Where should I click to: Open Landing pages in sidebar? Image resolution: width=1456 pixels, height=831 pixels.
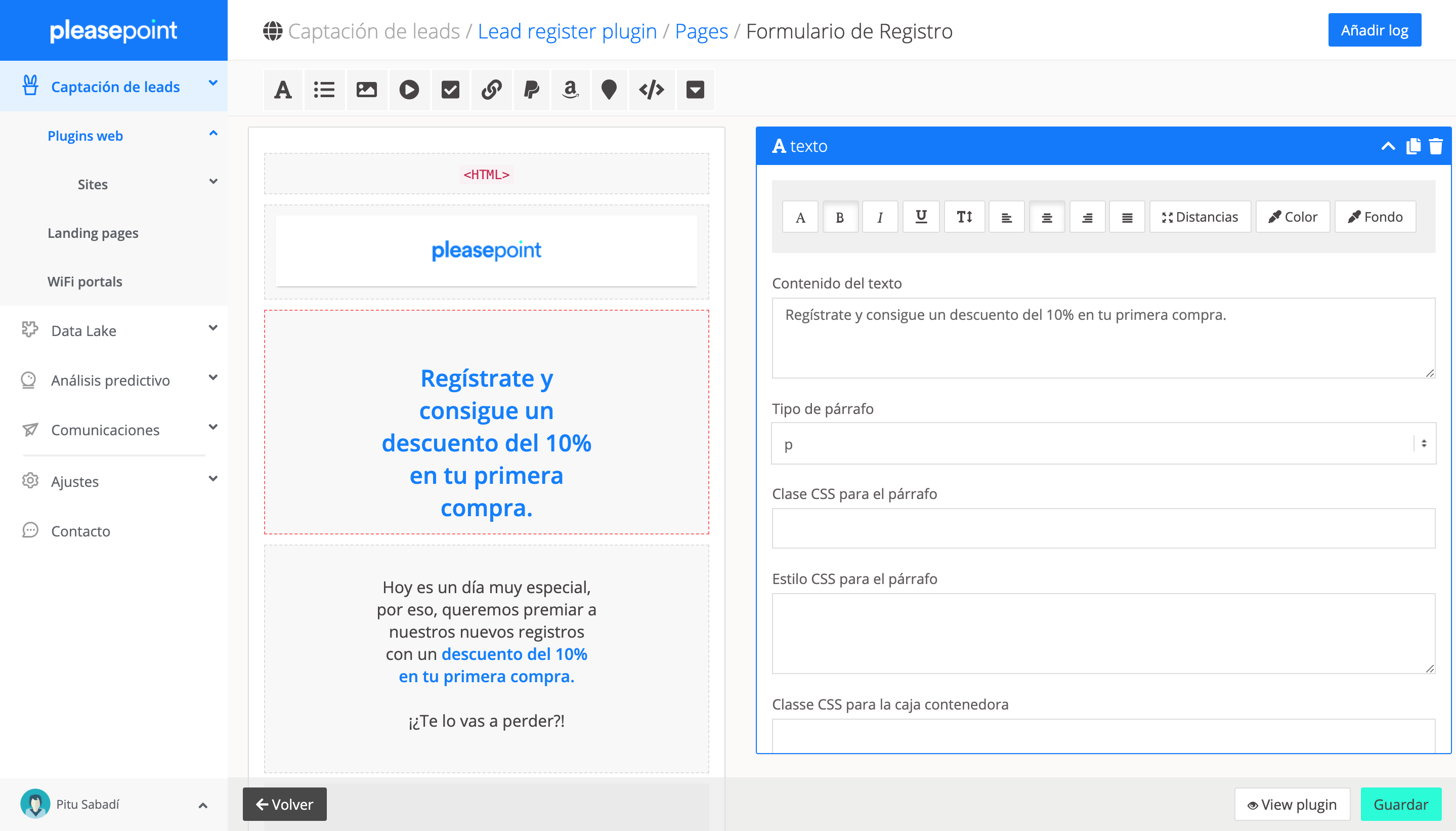point(93,233)
